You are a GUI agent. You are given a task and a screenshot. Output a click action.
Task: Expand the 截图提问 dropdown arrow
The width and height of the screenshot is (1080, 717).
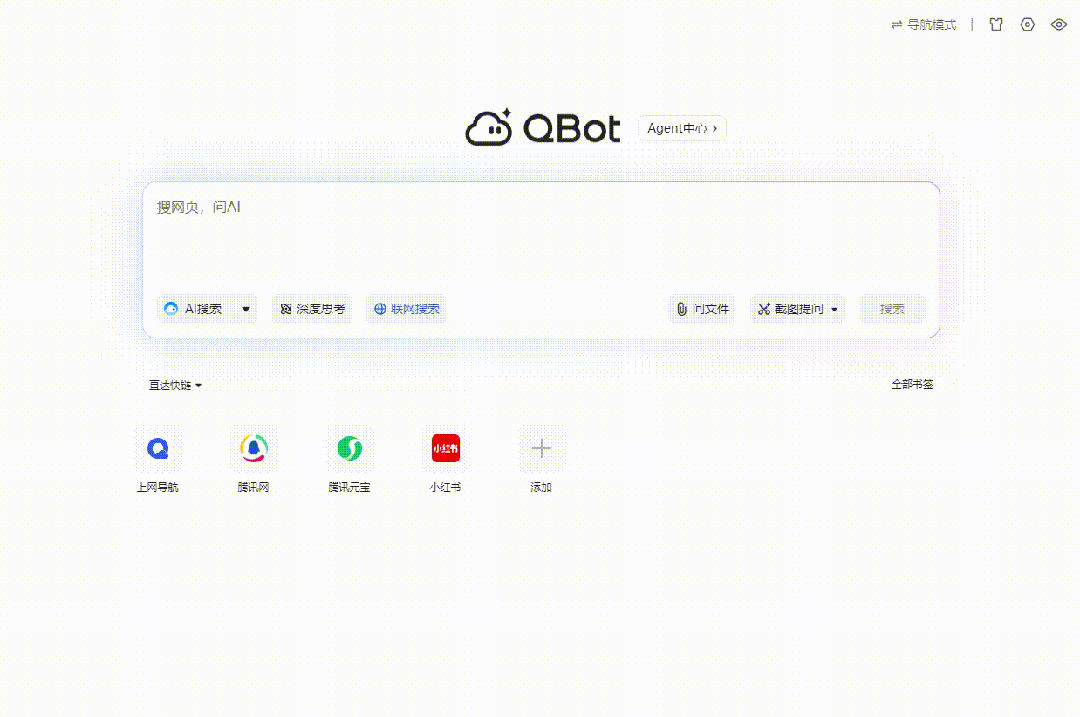coord(834,309)
